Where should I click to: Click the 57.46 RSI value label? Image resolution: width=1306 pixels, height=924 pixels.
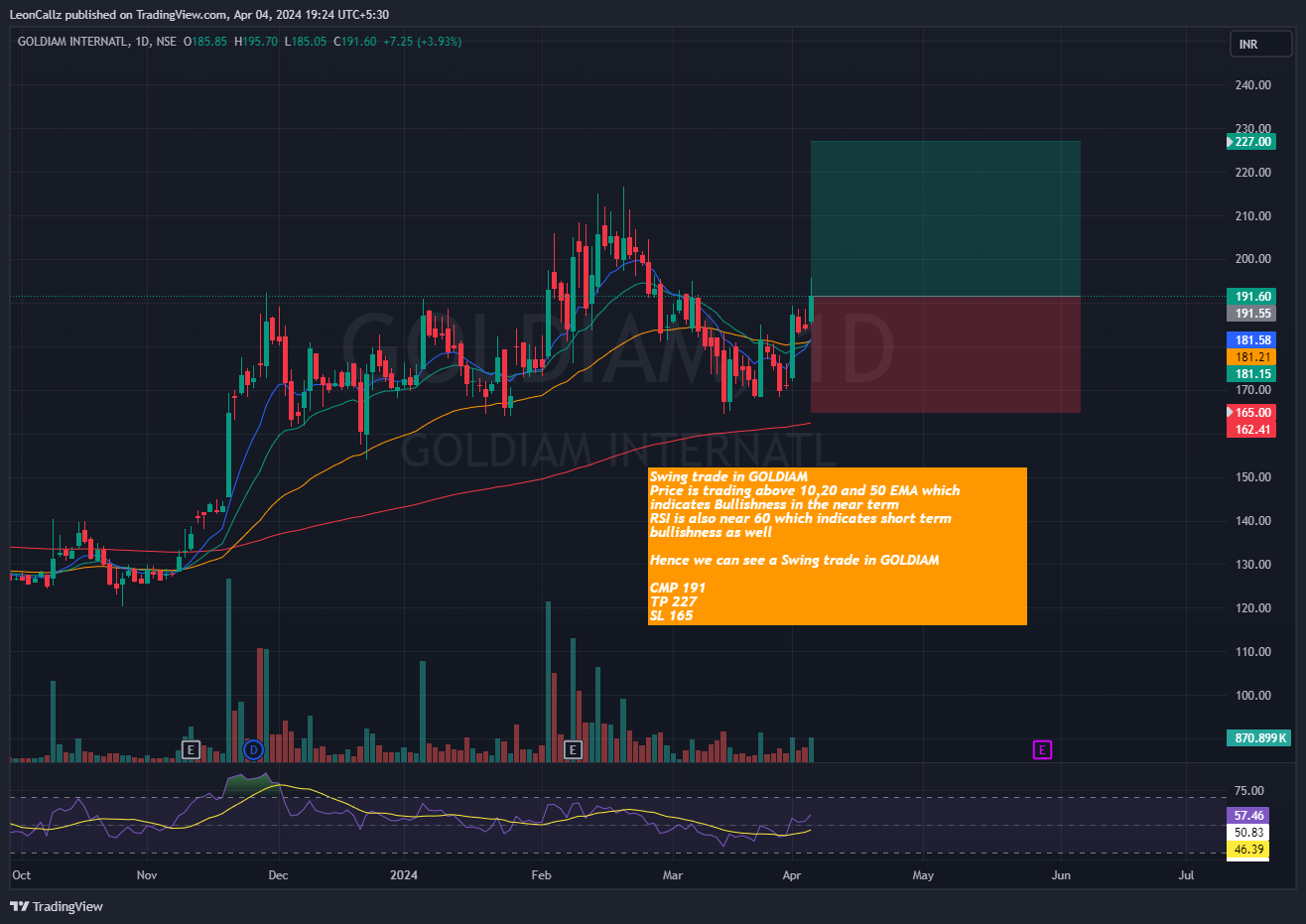(1248, 816)
